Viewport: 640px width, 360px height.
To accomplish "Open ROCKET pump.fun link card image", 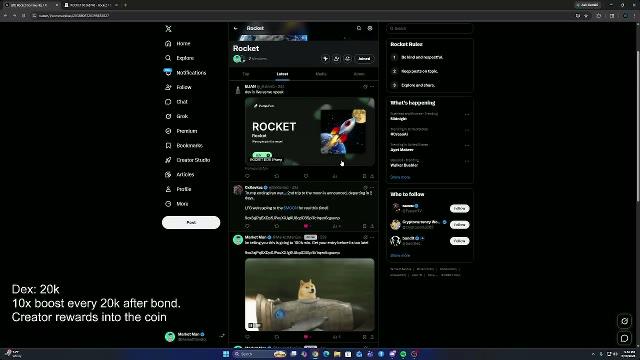I will point(309,131).
